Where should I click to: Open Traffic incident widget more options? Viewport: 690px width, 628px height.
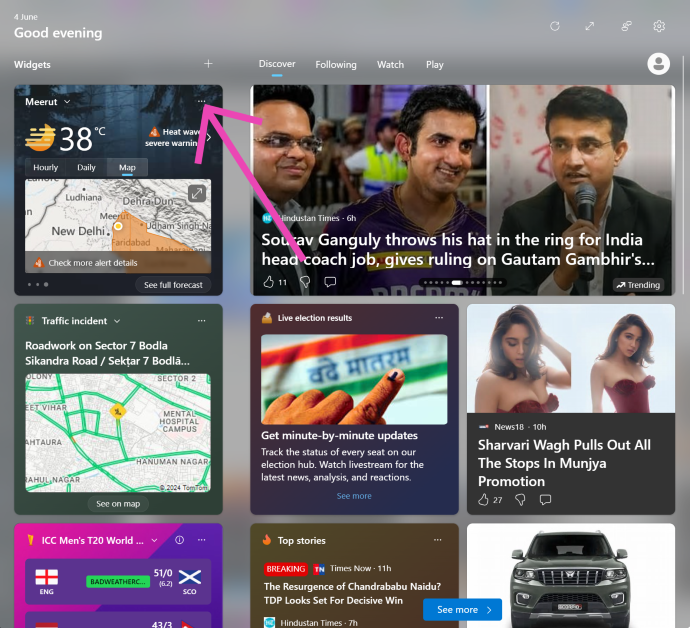202,320
